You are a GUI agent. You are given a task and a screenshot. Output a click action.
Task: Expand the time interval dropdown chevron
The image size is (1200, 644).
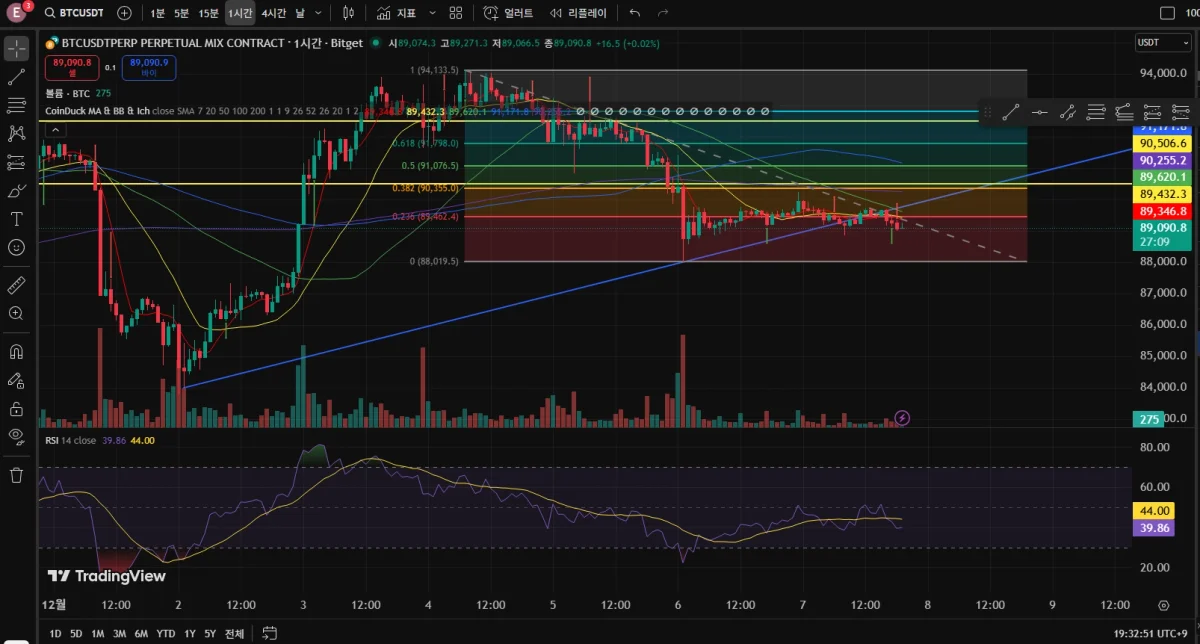click(x=317, y=13)
